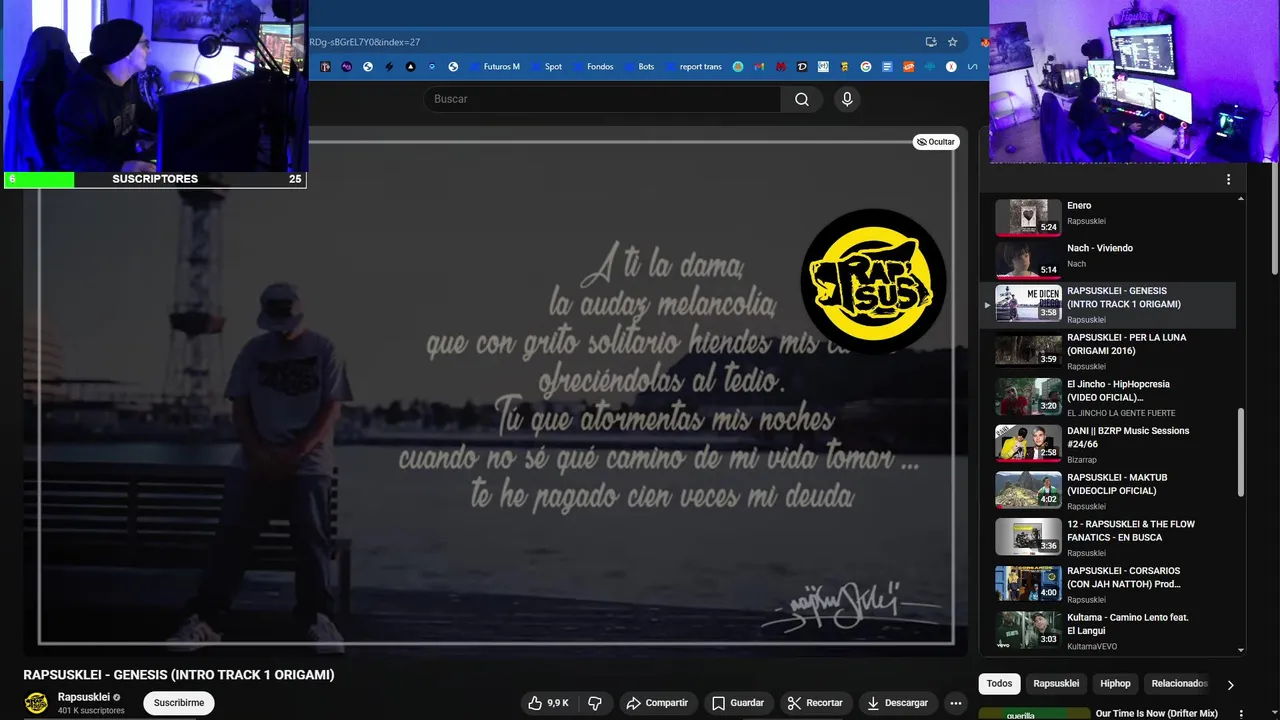
Task: Click the YouTube search magnifier icon
Action: click(802, 99)
